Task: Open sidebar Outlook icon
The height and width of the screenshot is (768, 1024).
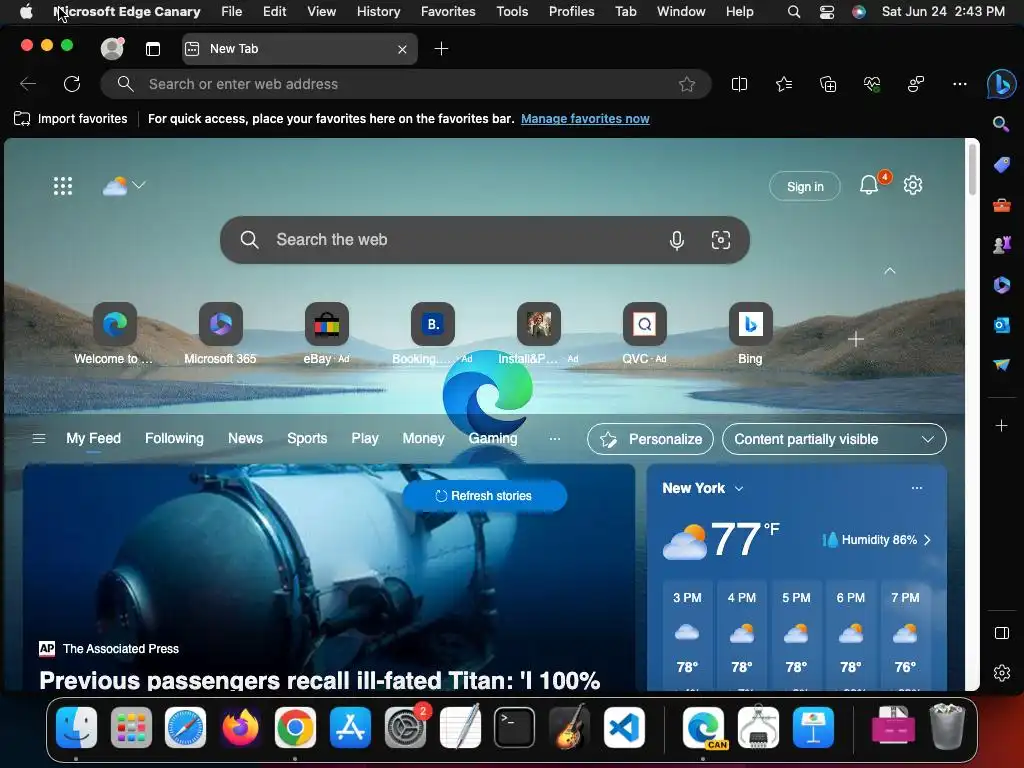Action: (1001, 325)
